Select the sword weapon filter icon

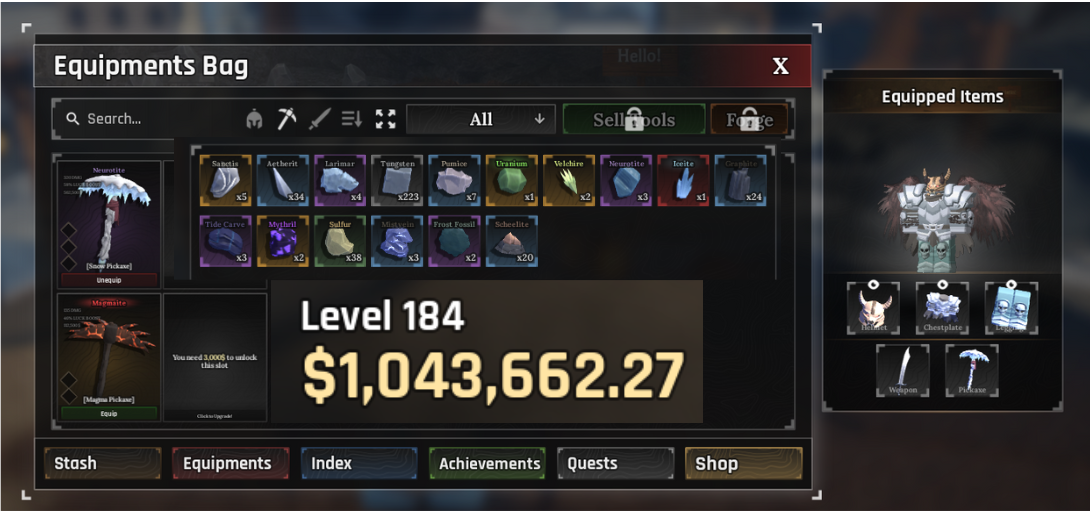318,119
